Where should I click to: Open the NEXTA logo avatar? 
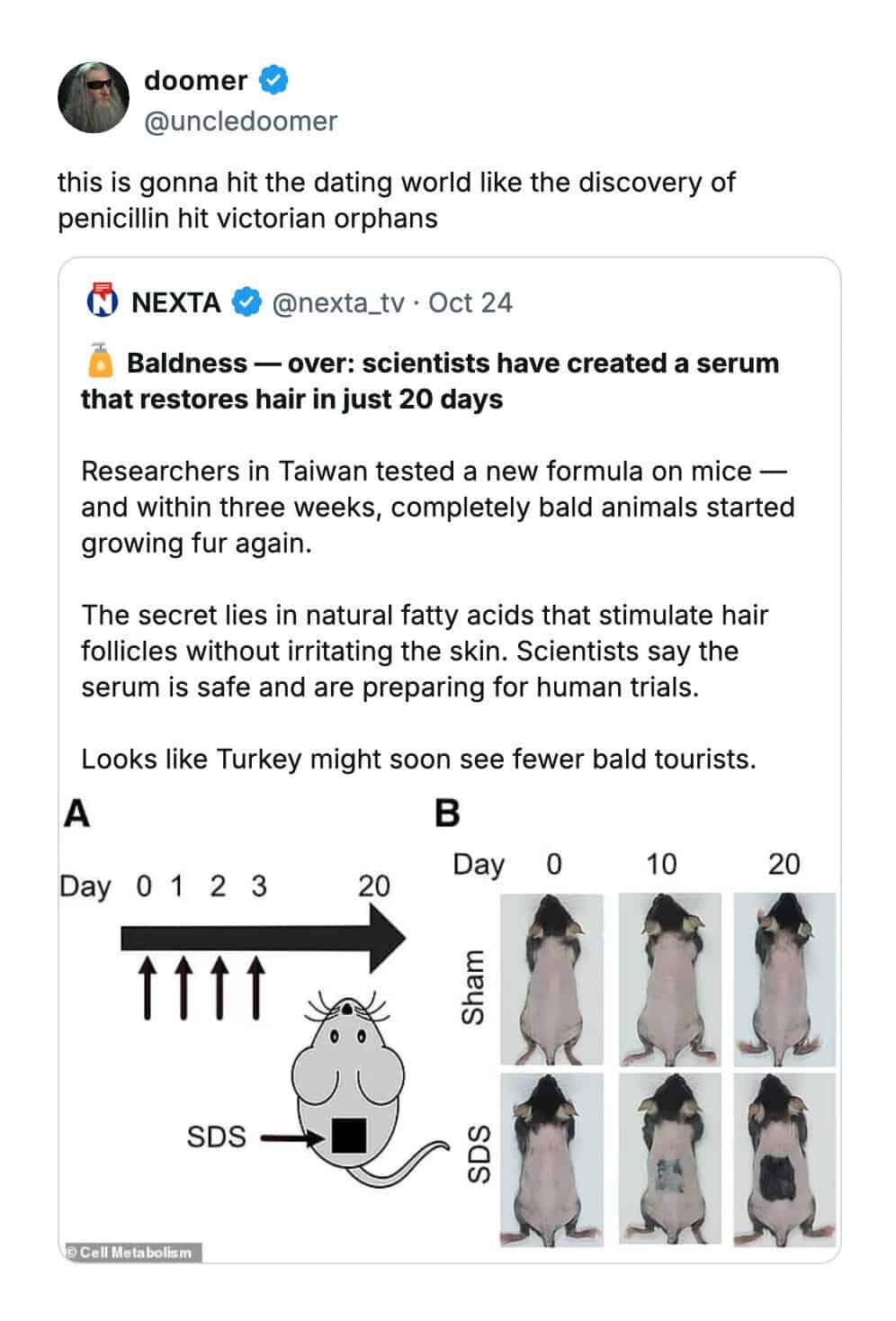coord(103,302)
